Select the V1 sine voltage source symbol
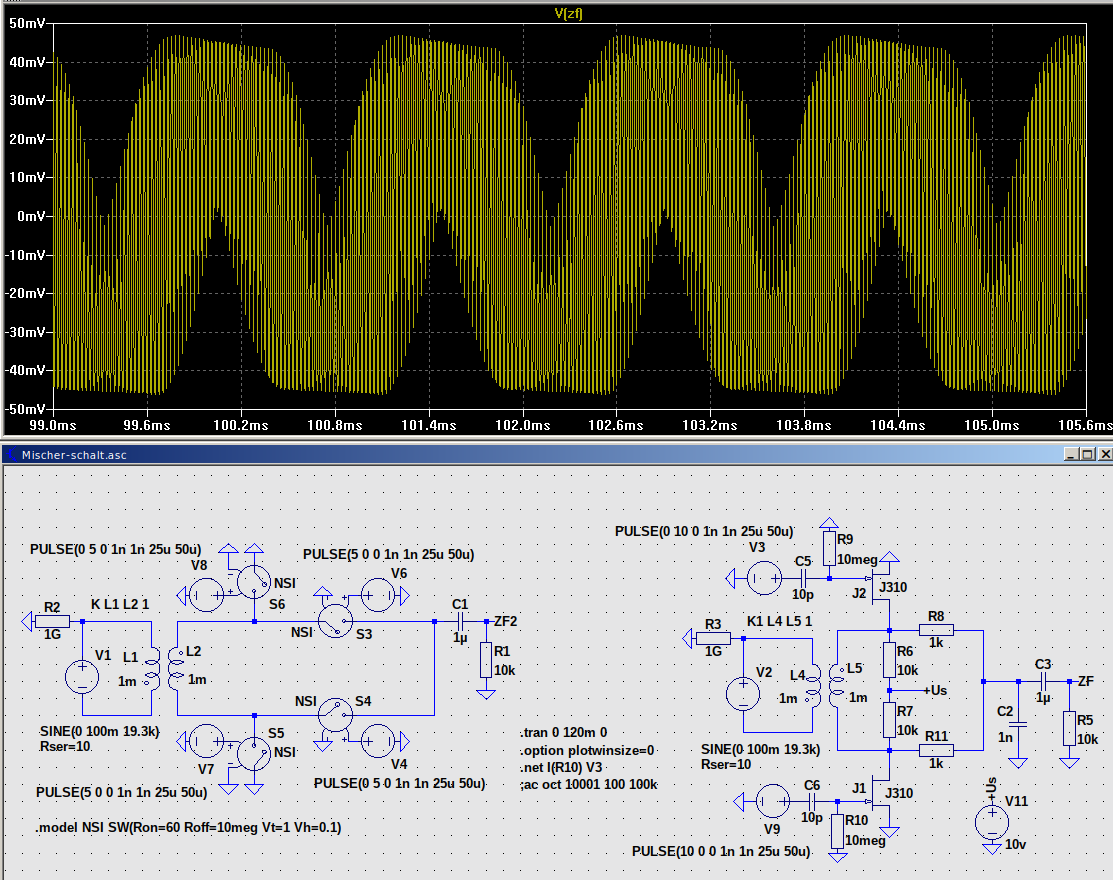1113x880 pixels. click(x=81, y=677)
